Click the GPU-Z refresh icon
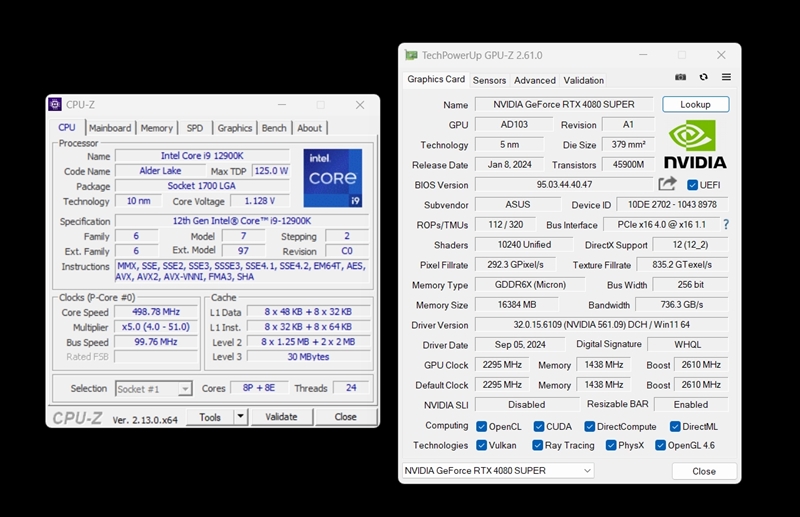Viewport: 800px width, 517px height. pos(704,77)
